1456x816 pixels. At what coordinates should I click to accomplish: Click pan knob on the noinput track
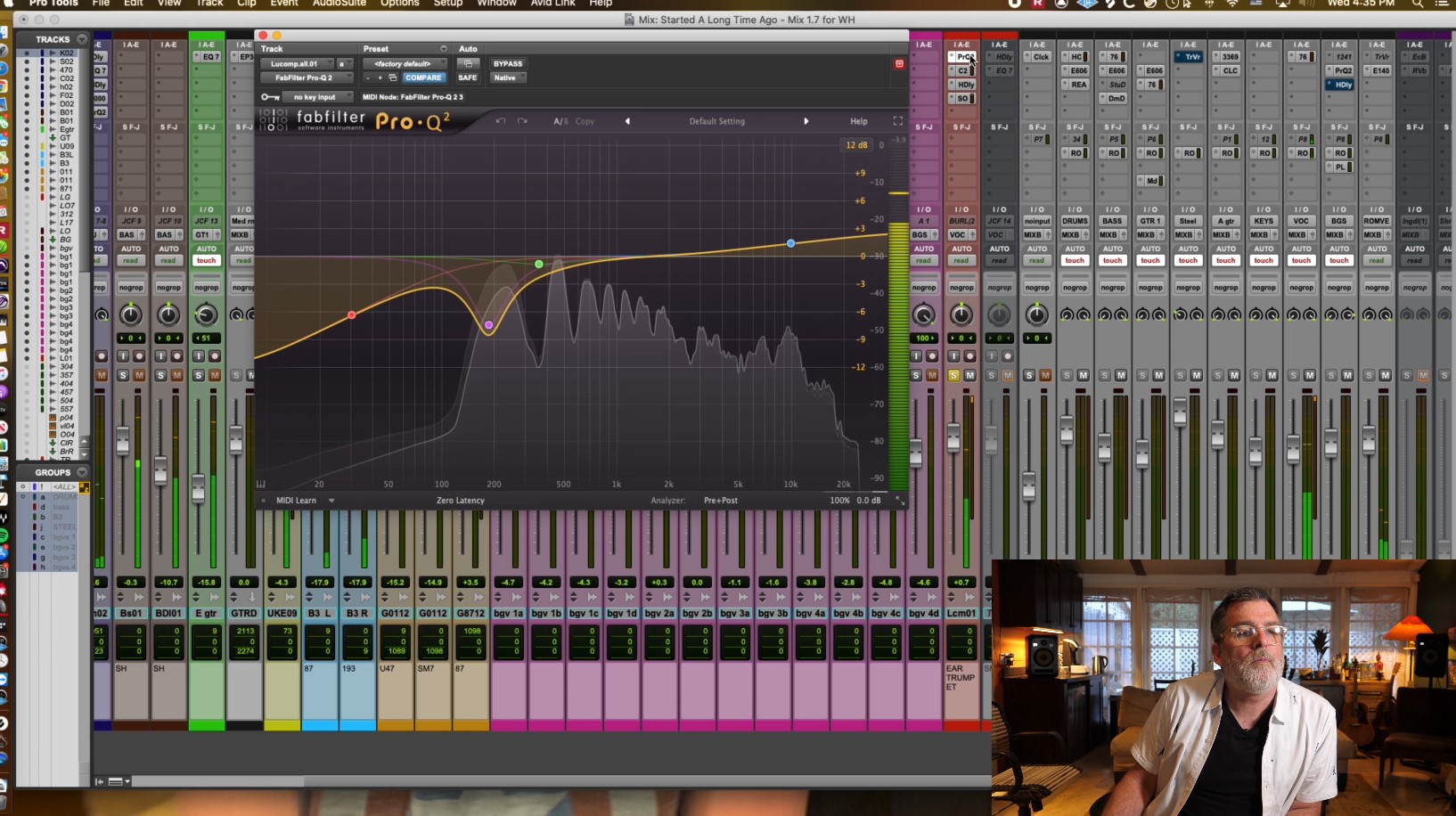click(x=1037, y=314)
